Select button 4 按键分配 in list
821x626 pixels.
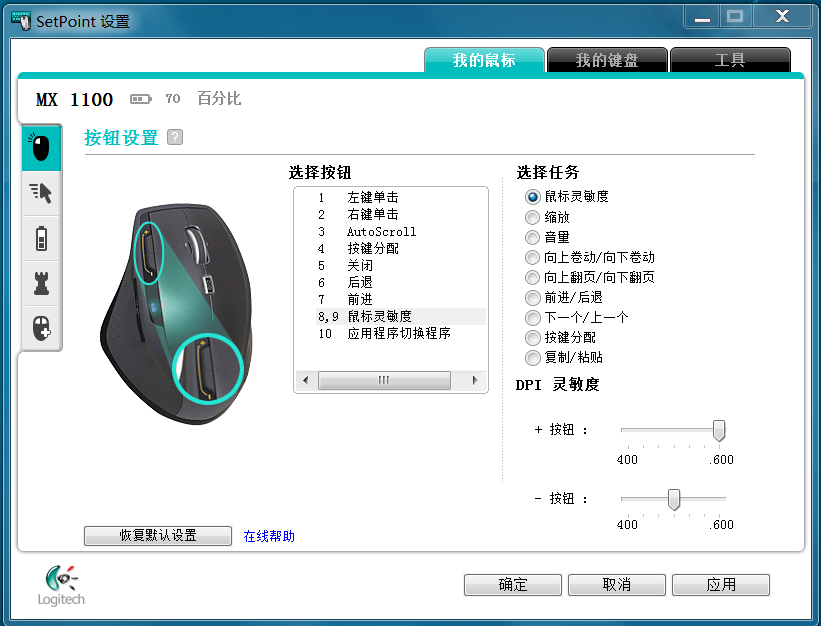click(401, 249)
